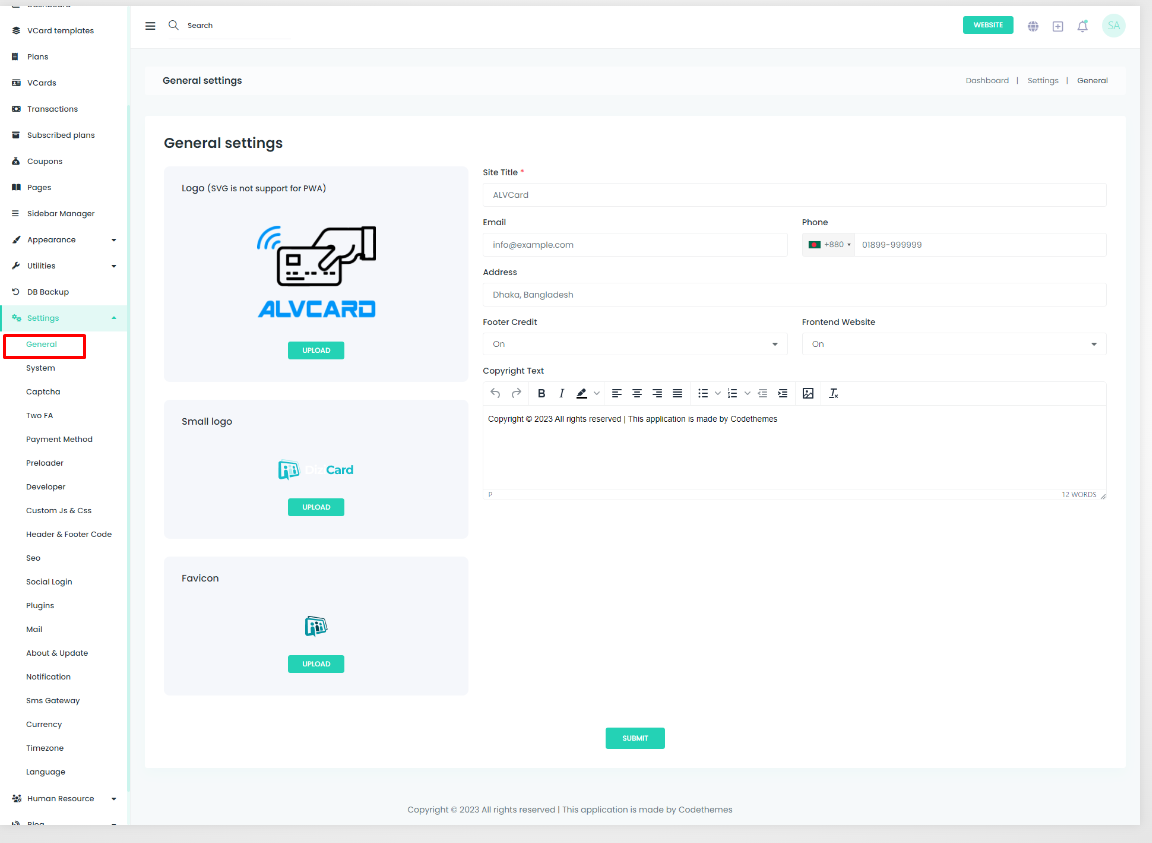Submit the general settings form
This screenshot has height=843, width=1152.
635,738
